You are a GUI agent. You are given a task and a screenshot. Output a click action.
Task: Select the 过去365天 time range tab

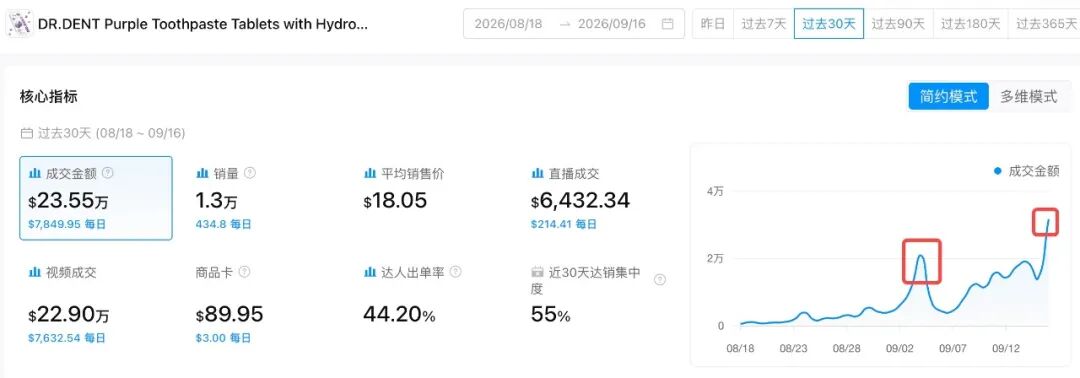[1044, 24]
